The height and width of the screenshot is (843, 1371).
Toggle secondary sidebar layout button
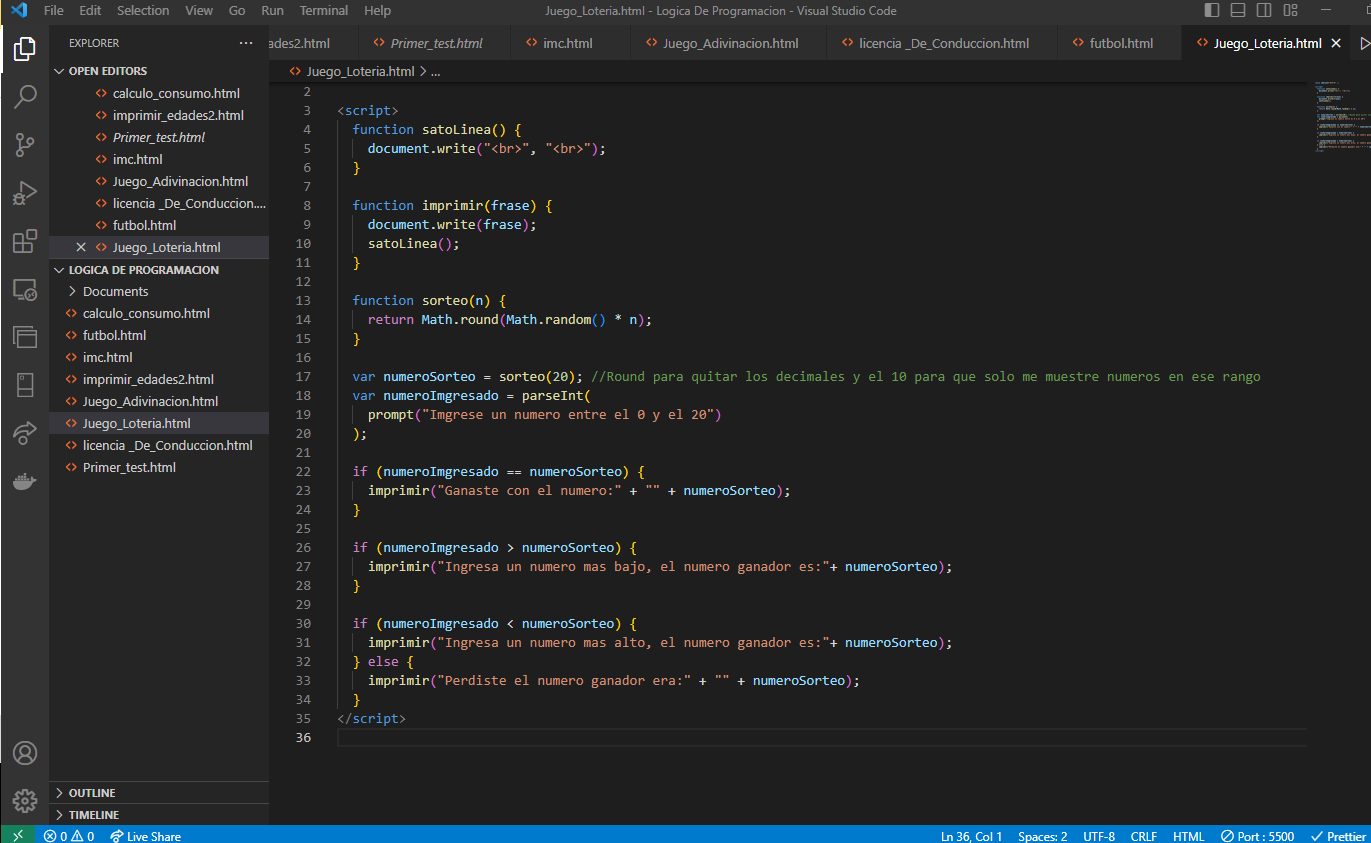click(x=1264, y=11)
